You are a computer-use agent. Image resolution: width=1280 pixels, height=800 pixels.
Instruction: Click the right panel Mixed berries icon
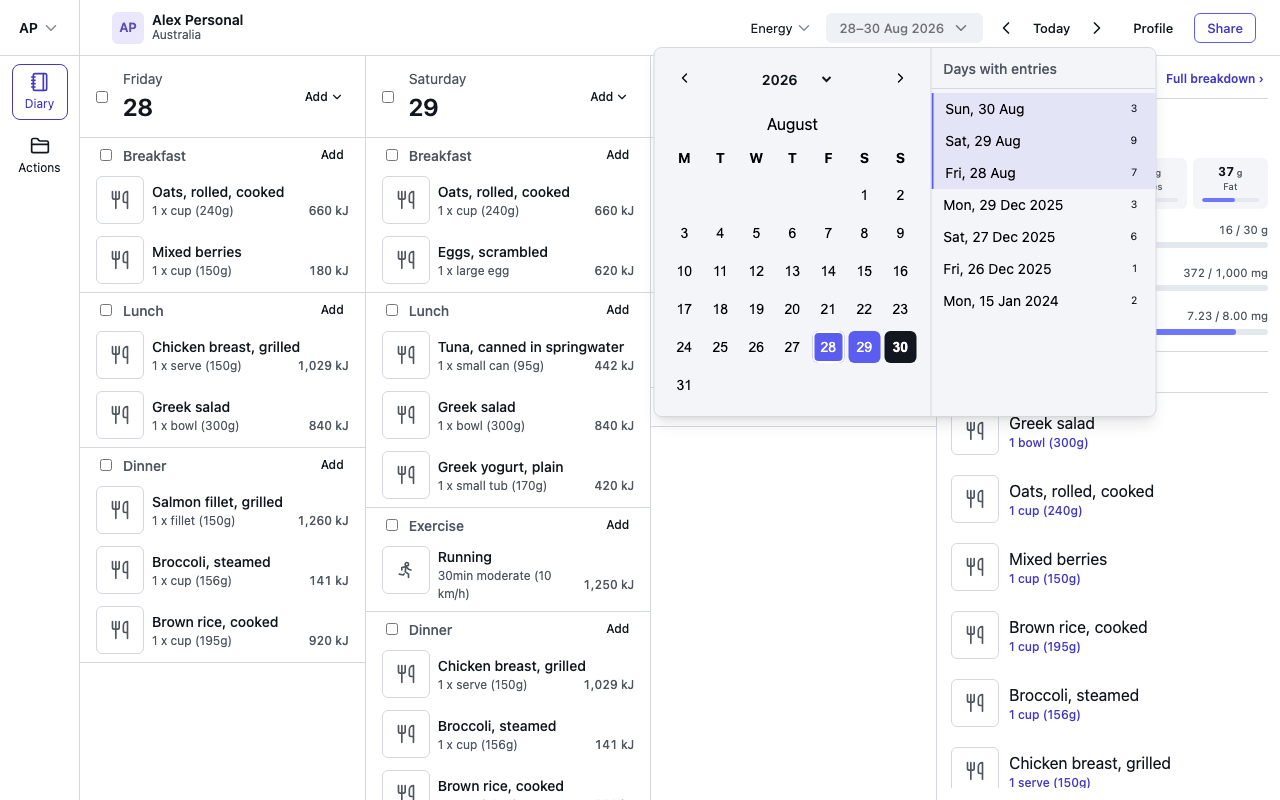pos(975,567)
